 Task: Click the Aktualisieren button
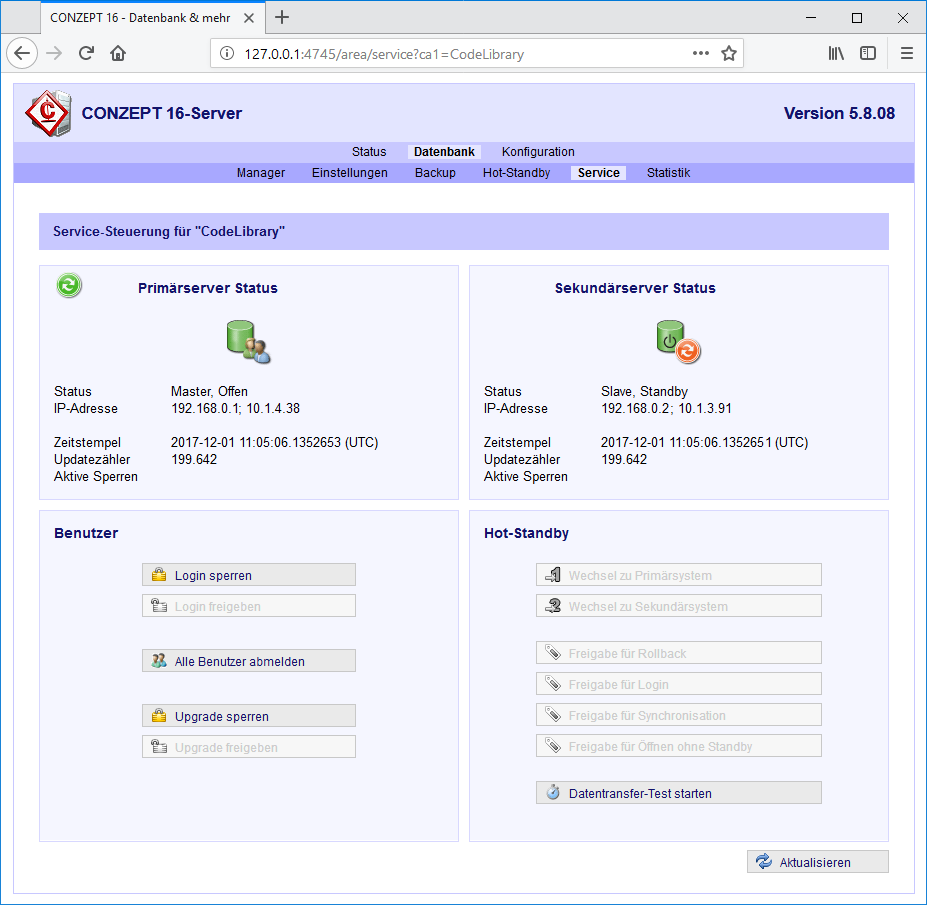click(817, 862)
